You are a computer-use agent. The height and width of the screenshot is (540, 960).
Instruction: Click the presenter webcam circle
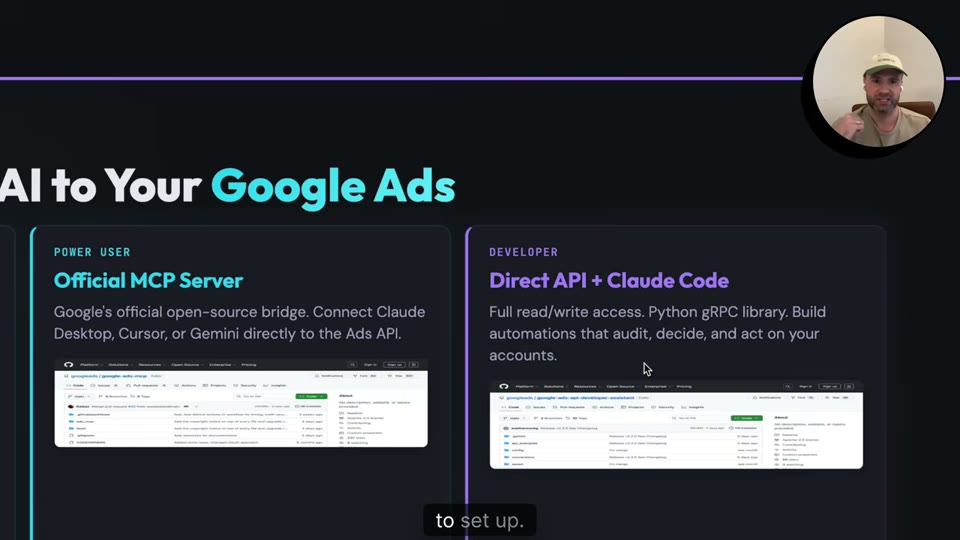pos(878,81)
